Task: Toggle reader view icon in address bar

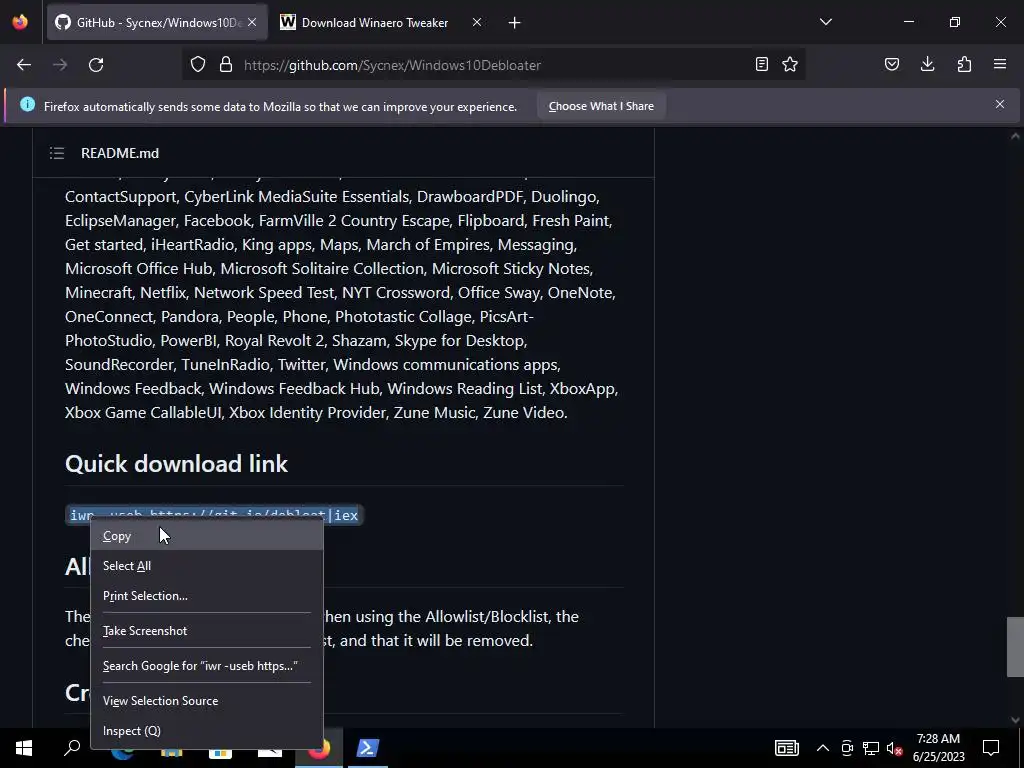Action: click(761, 64)
